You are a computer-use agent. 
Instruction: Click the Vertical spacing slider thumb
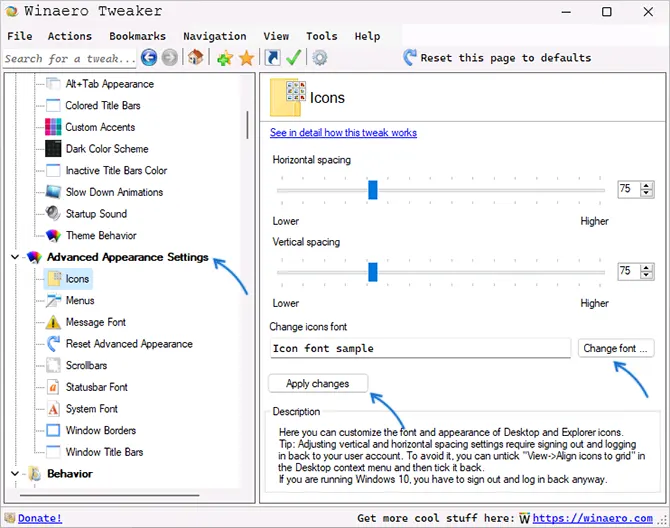(373, 272)
